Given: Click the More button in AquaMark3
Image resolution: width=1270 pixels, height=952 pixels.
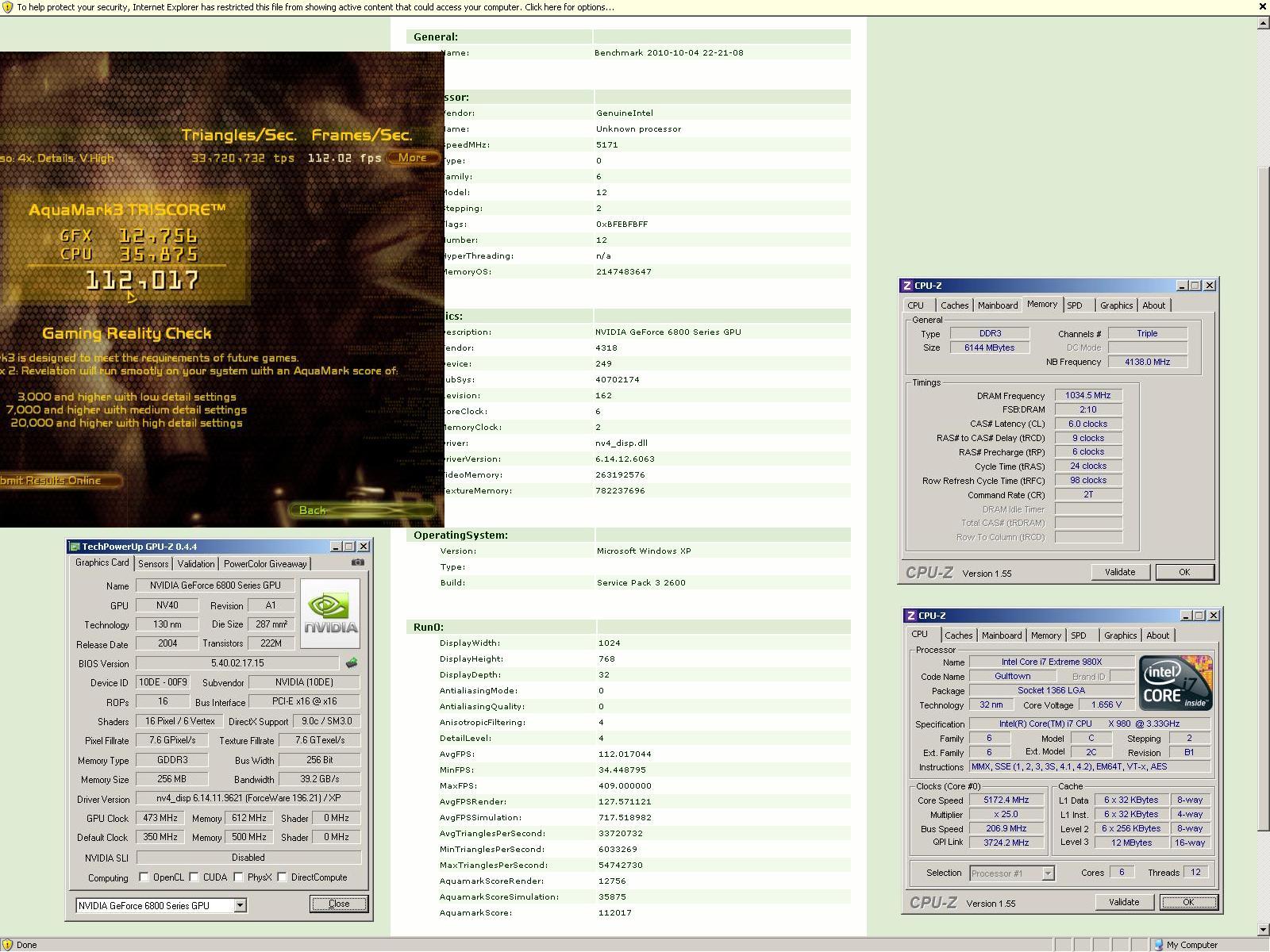Looking at the screenshot, I should tap(413, 157).
